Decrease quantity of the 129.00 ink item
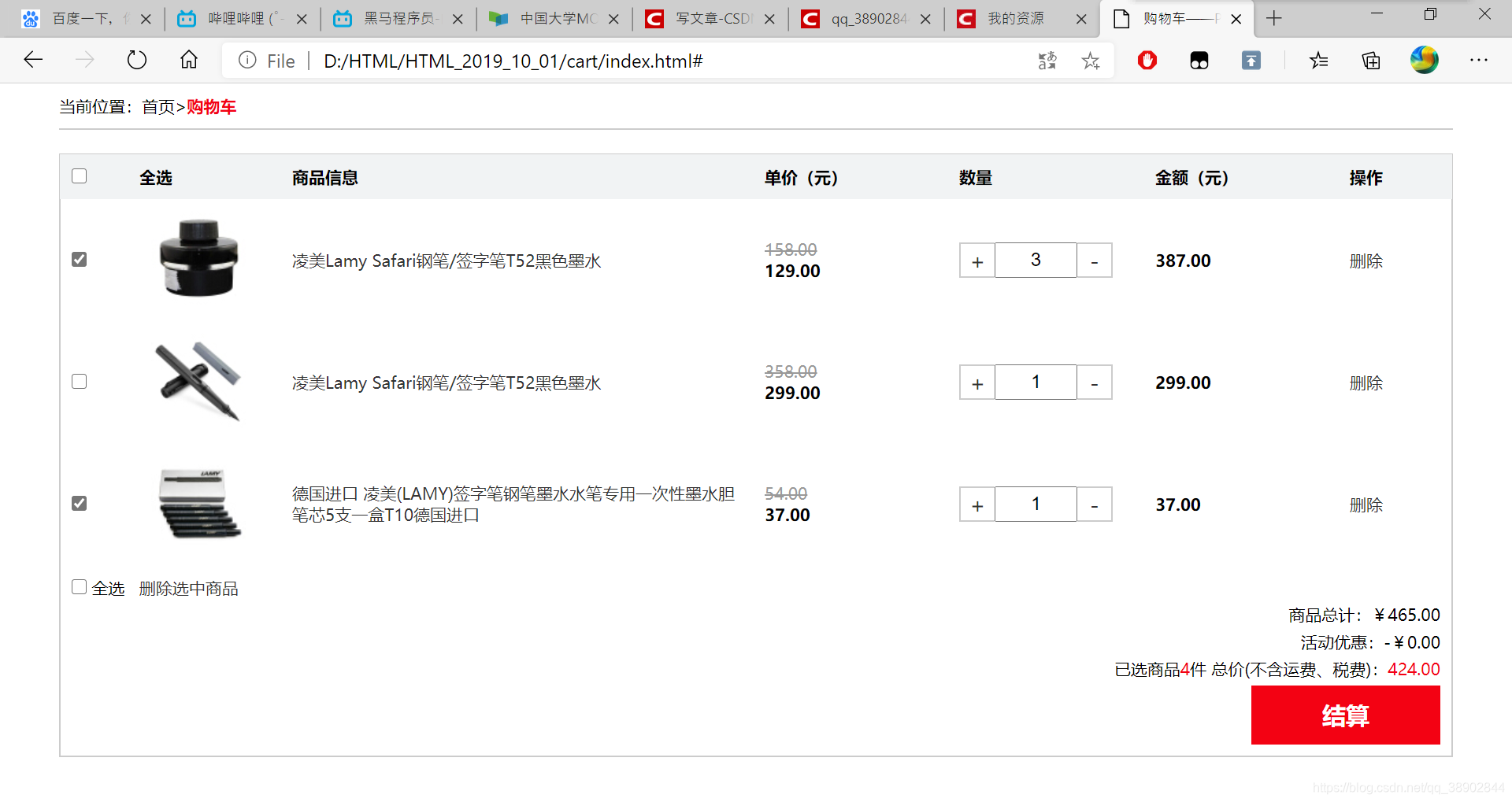The height and width of the screenshot is (802, 1512). 1095,261
